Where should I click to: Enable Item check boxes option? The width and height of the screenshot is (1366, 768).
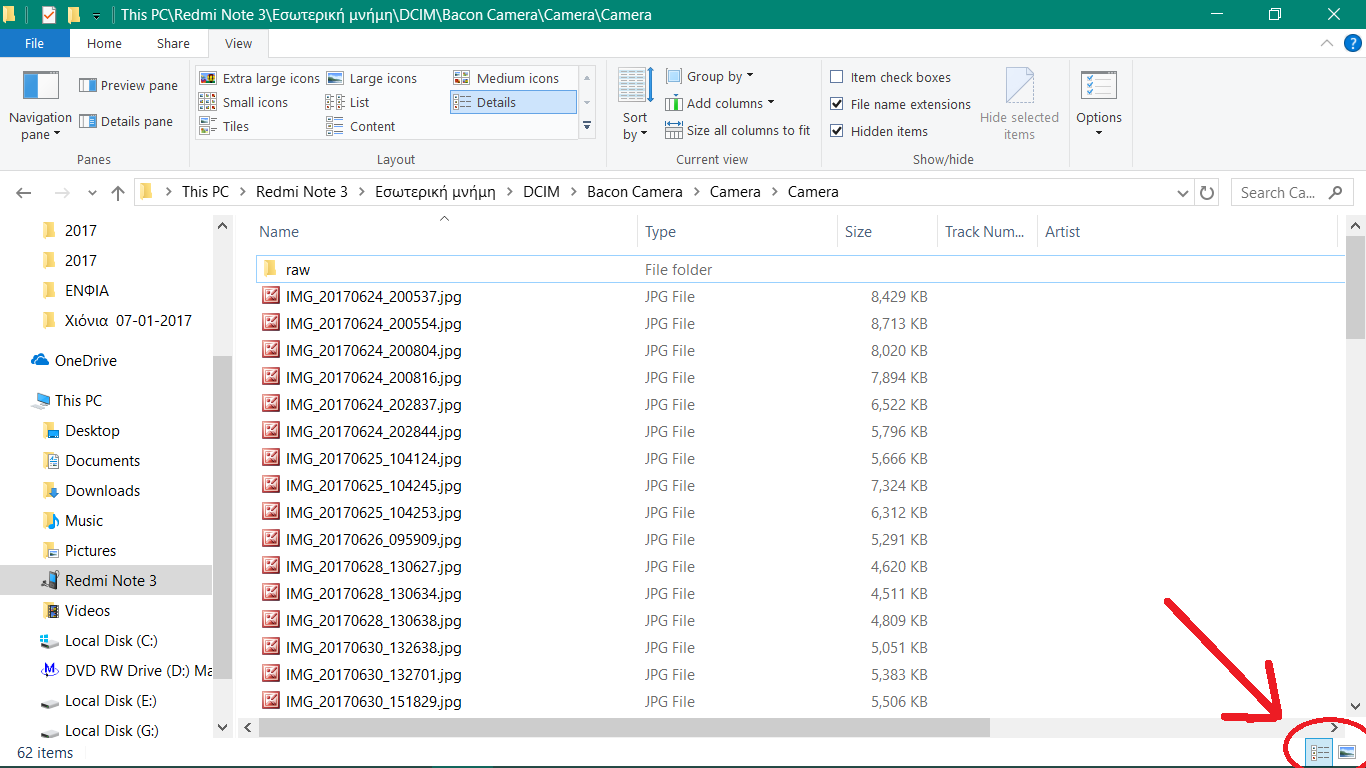(x=837, y=77)
